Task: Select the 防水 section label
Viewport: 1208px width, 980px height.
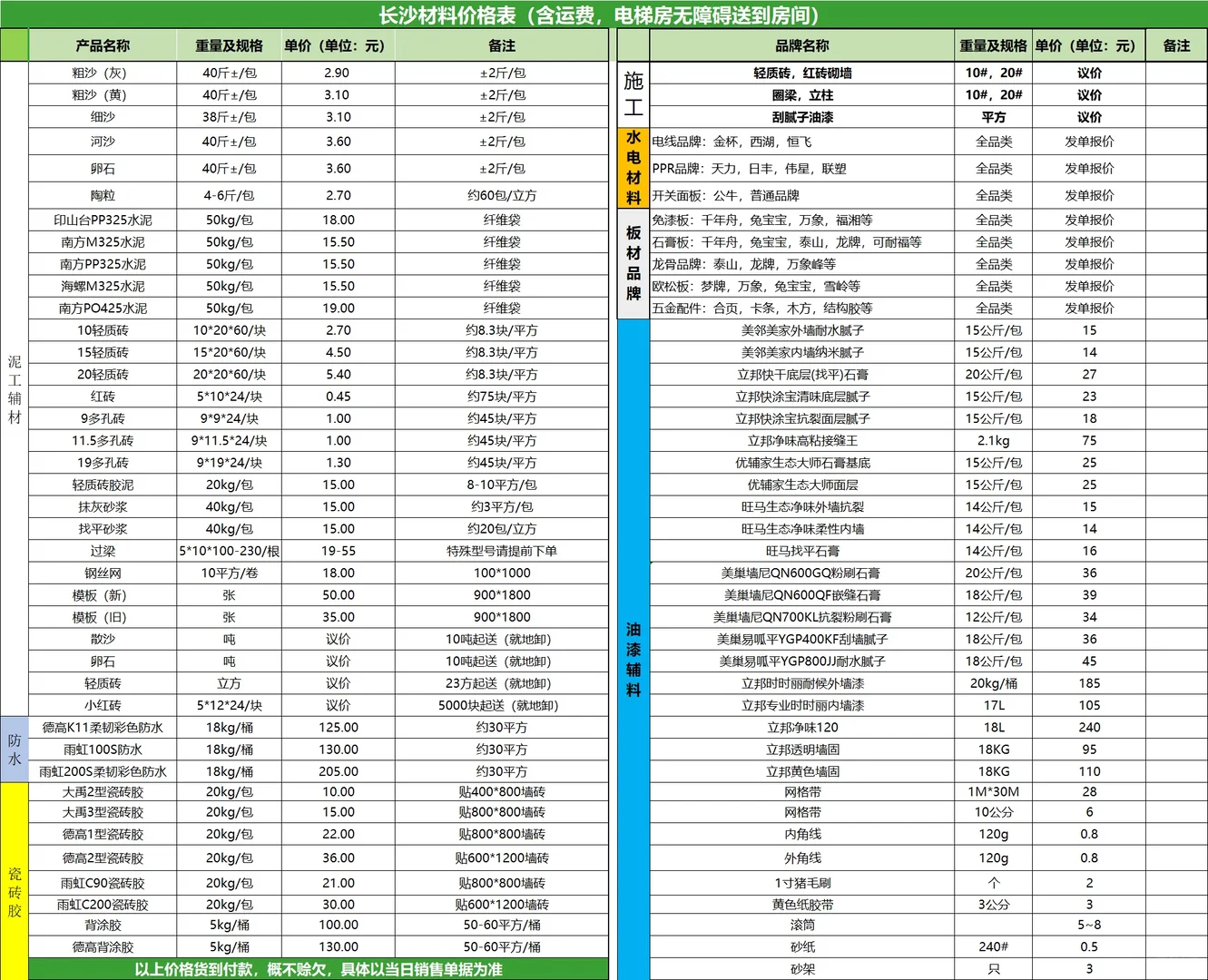Action: [x=15, y=749]
